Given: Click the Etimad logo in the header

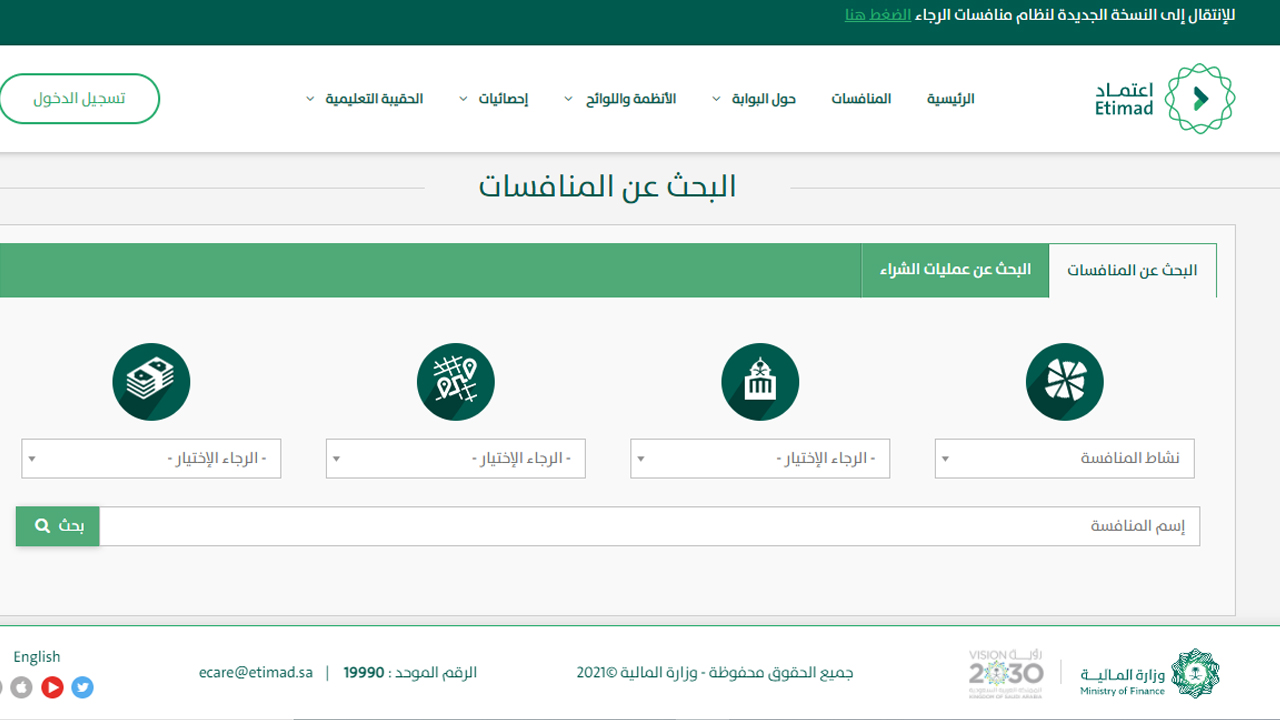Looking at the screenshot, I should coord(1165,98).
